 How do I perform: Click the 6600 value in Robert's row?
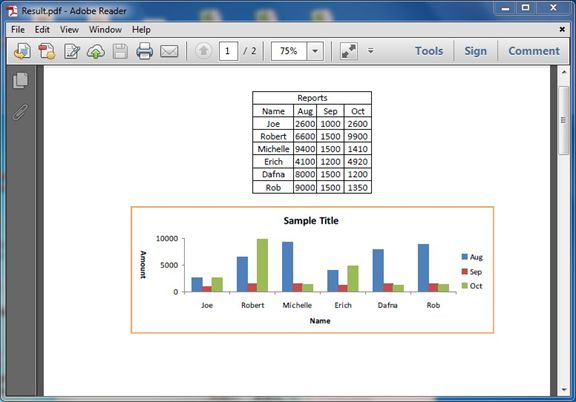(x=305, y=136)
